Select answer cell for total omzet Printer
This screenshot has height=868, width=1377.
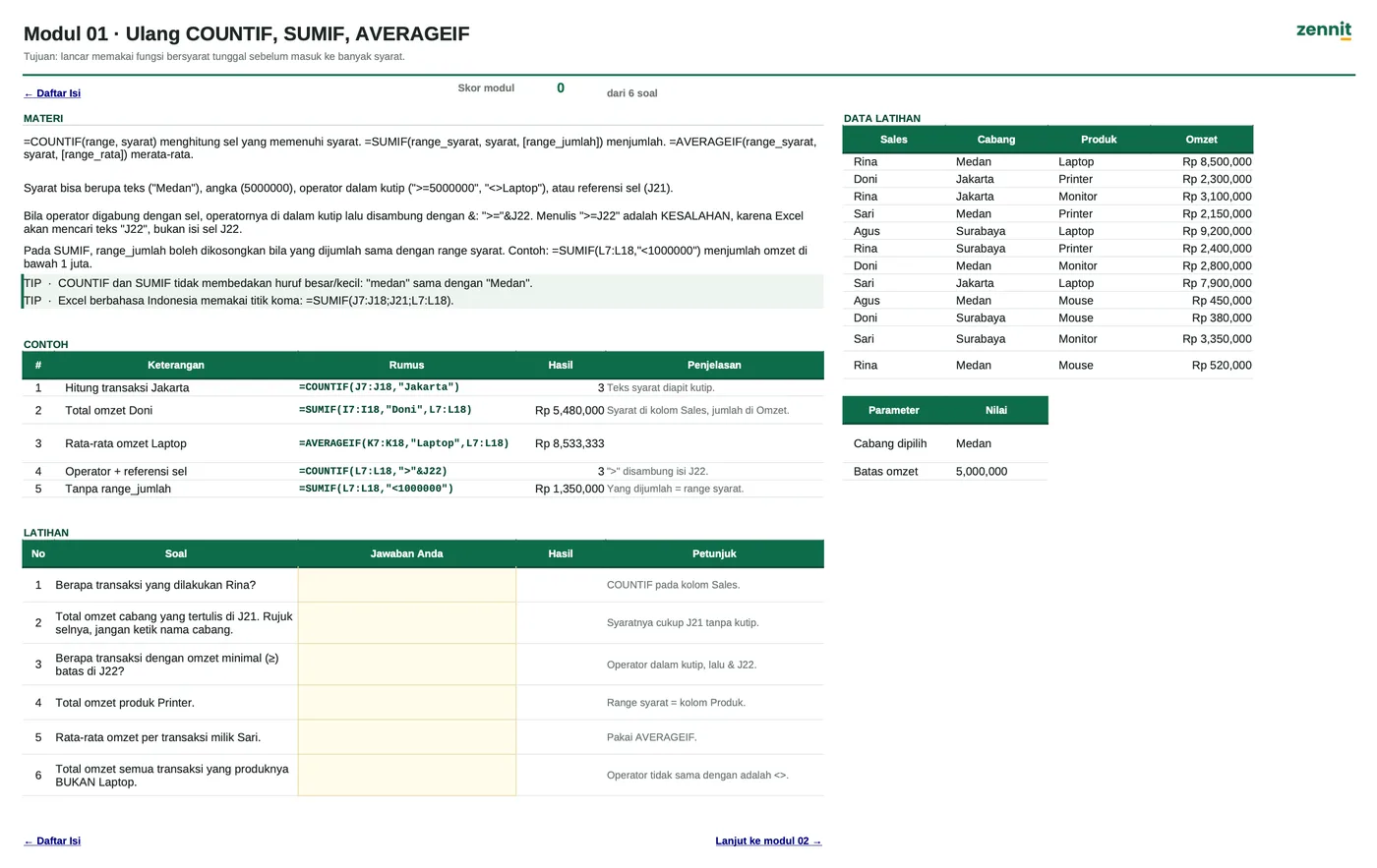pos(406,703)
